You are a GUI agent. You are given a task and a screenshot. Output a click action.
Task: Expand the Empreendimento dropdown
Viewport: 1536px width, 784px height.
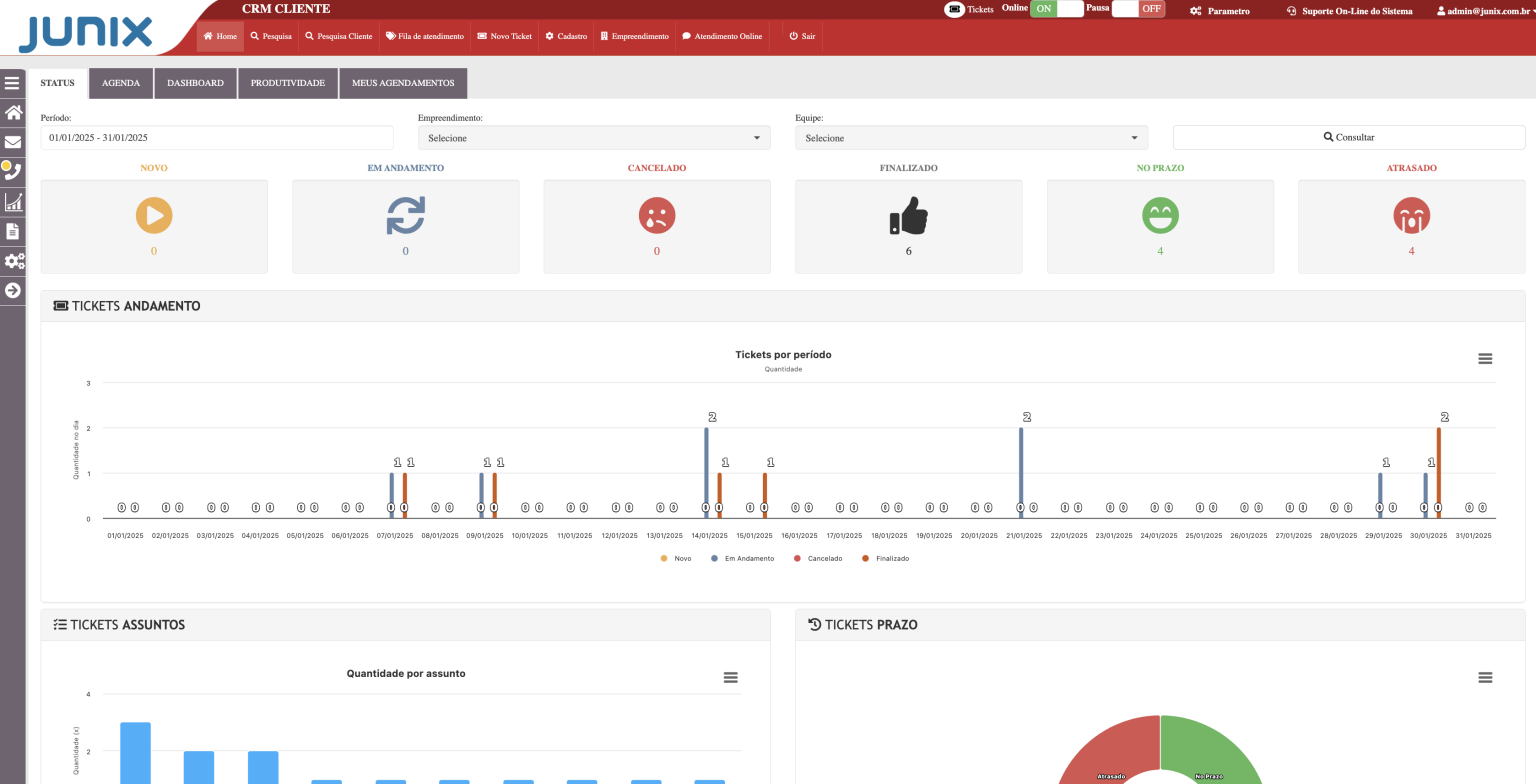594,138
